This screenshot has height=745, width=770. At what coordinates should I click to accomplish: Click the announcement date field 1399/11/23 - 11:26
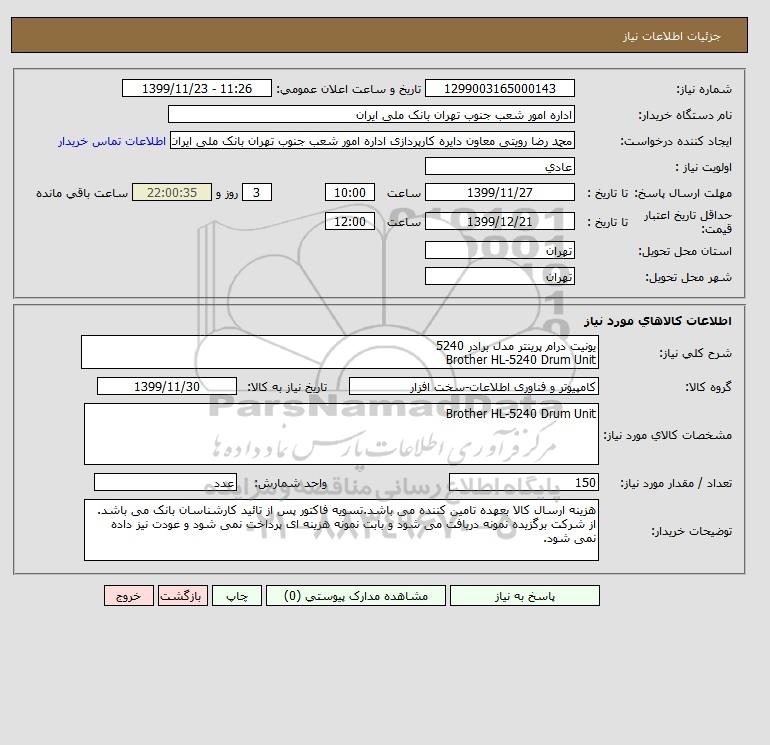coord(196,88)
